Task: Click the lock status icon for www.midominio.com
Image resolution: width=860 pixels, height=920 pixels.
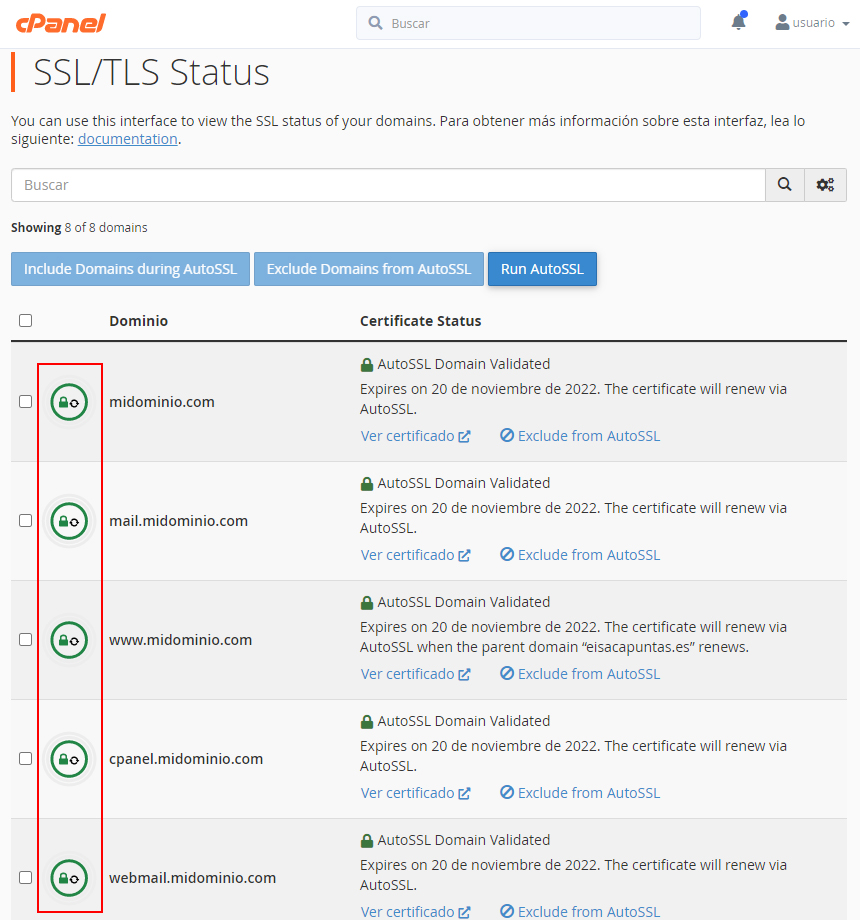Action: (x=69, y=640)
